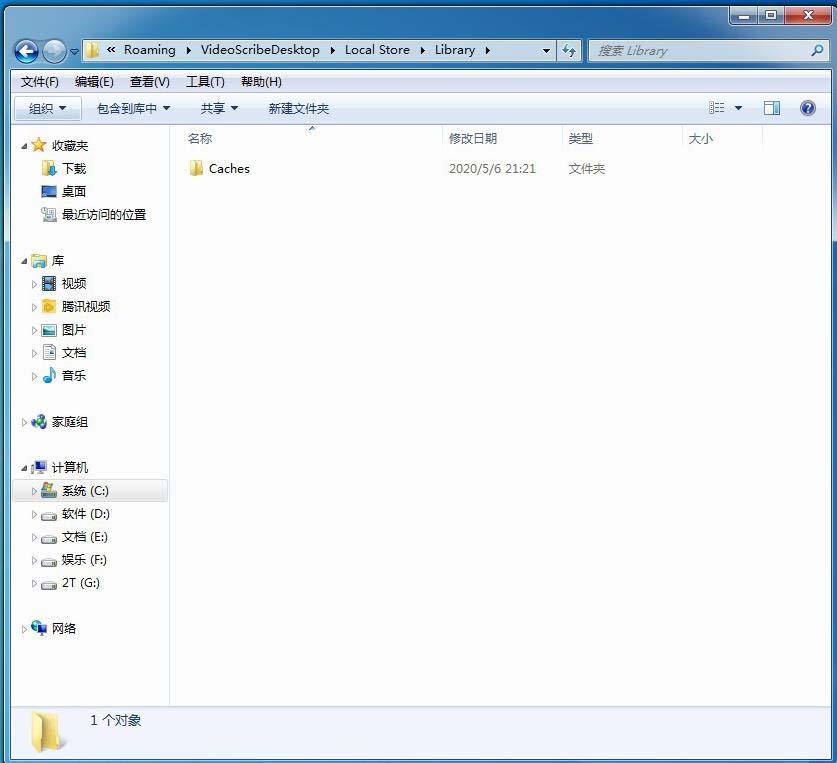The height and width of the screenshot is (763, 837).
Task: Click the 视频 film icon
Action: pos(49,284)
